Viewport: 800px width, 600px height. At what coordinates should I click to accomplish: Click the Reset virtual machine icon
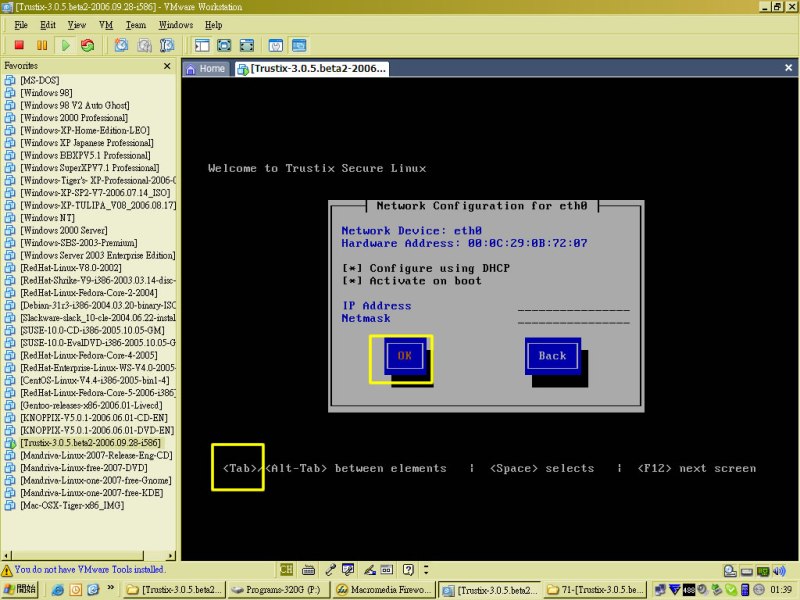(88, 45)
